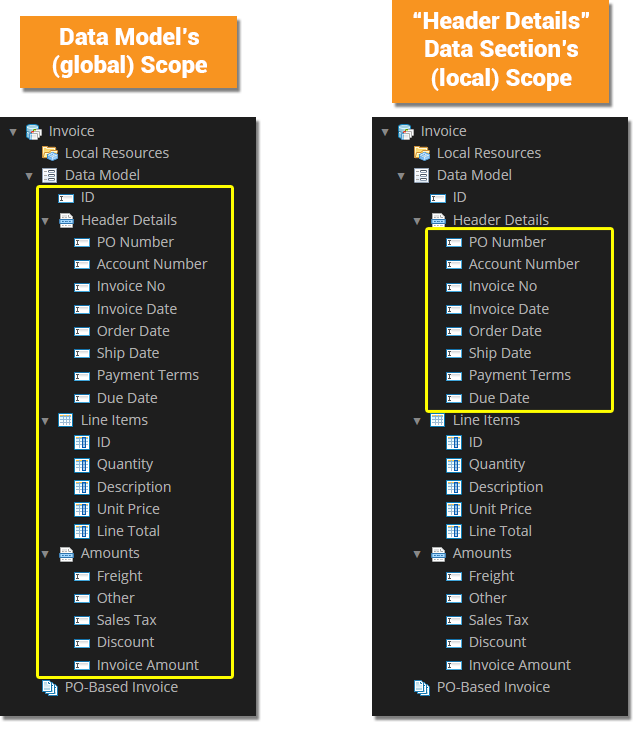643x730 pixels.
Task: Click the Amounts section icon in right tree
Action: click(x=438, y=553)
